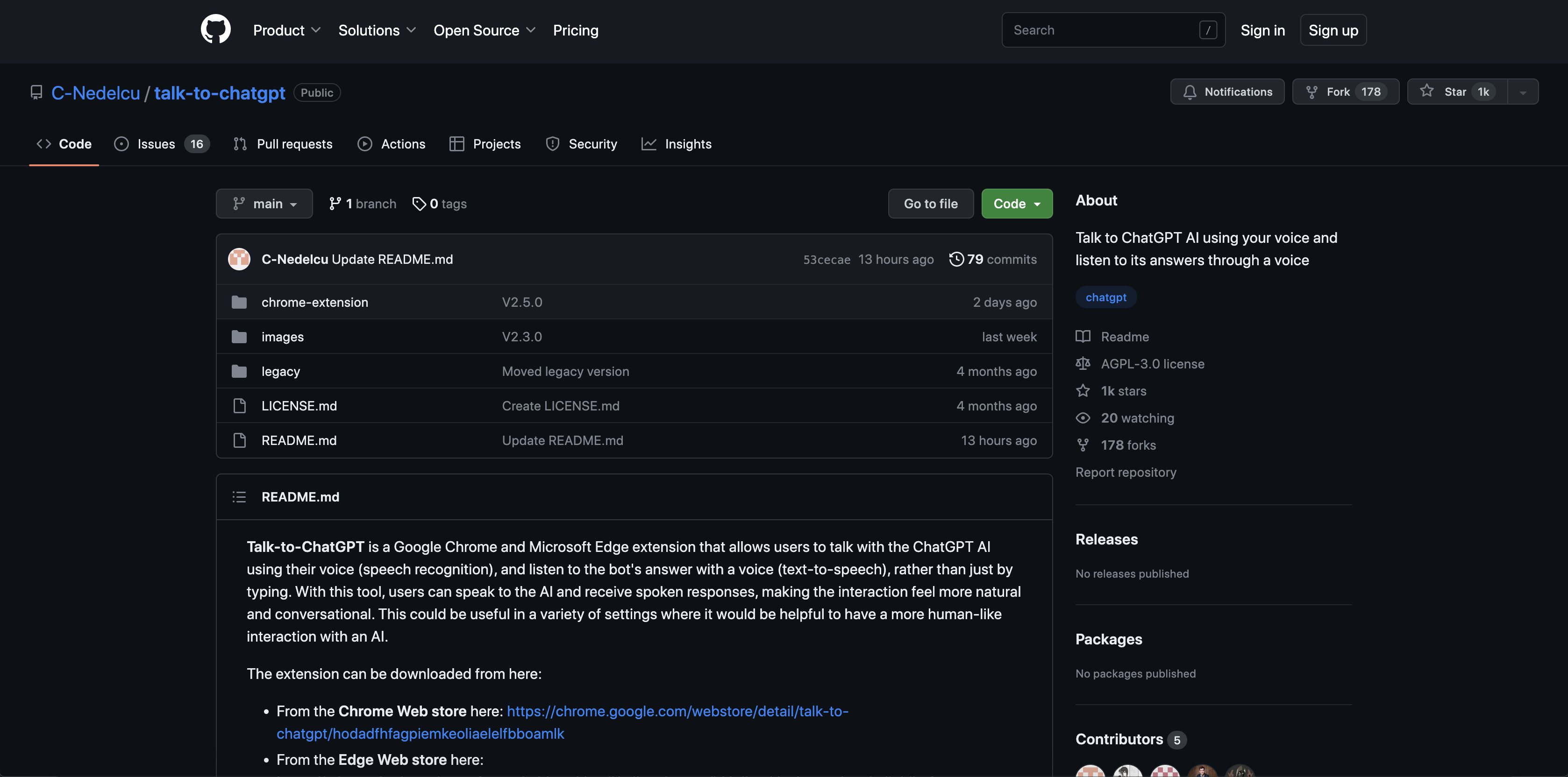Open the star lists dropdown arrow

1522,92
